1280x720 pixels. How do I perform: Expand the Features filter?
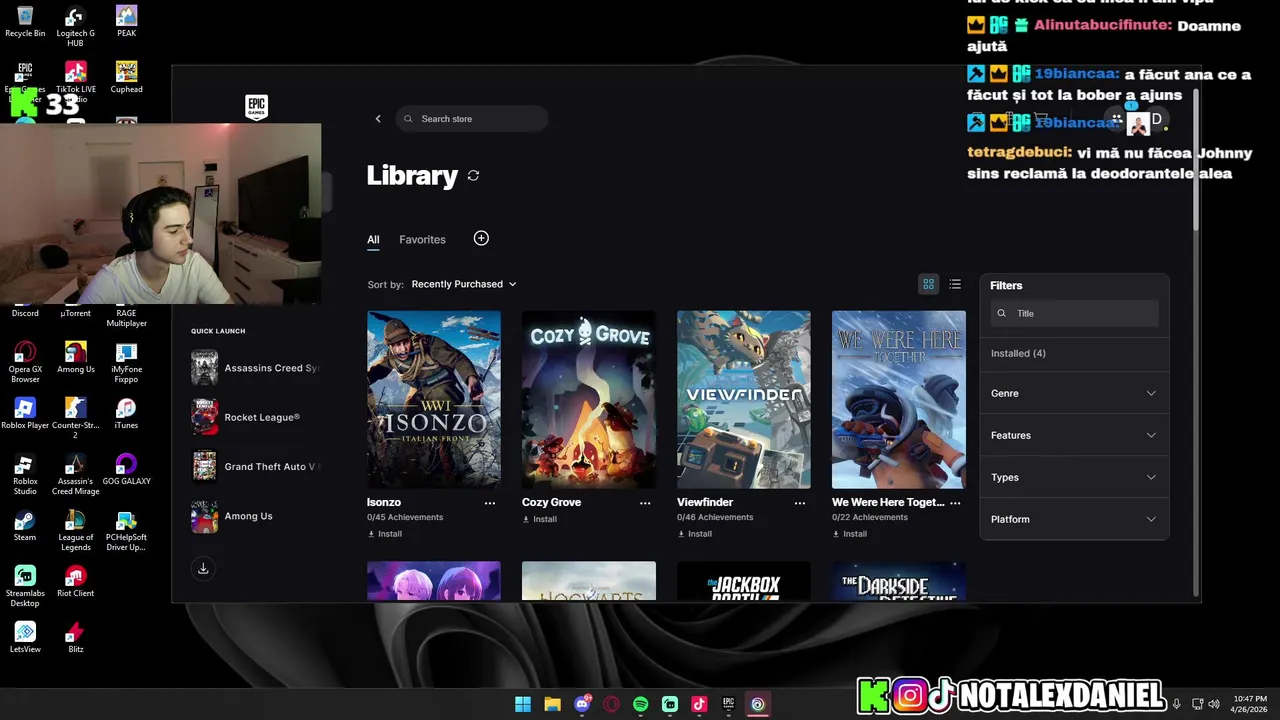[1074, 435]
